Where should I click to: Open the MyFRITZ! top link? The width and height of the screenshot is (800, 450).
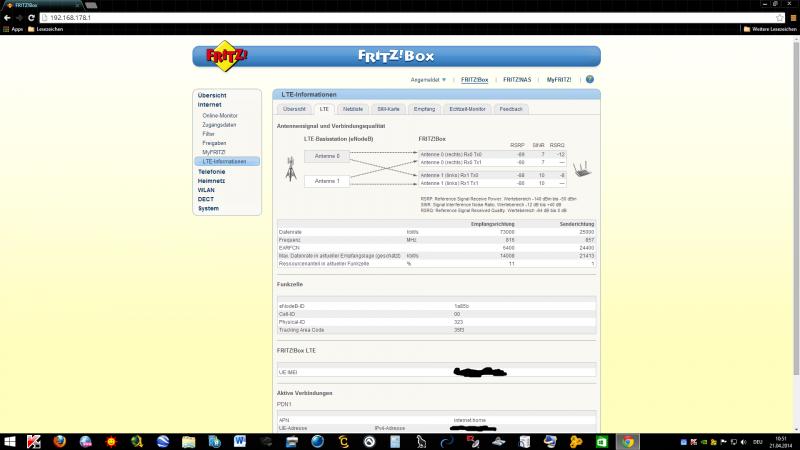tap(559, 80)
